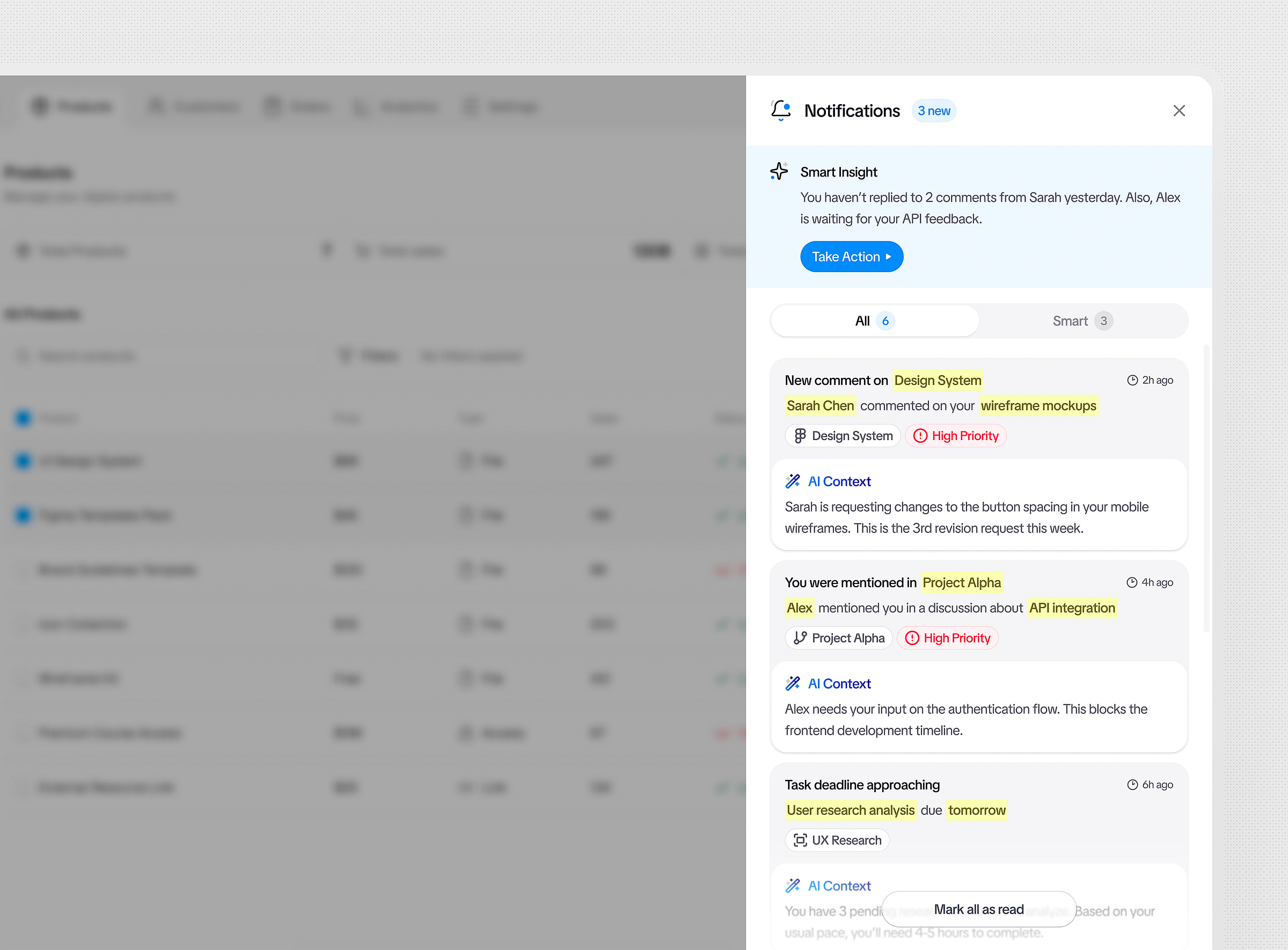The image size is (1288, 950).
Task: Check the third product row checkbox
Action: 23,569
